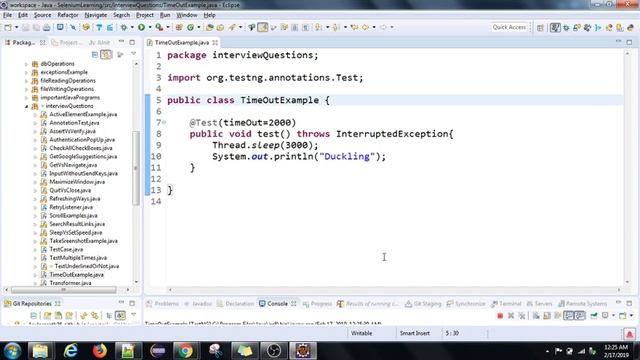Expand the exceptionsExample package
Screen dimensions: 640x360
(27, 73)
